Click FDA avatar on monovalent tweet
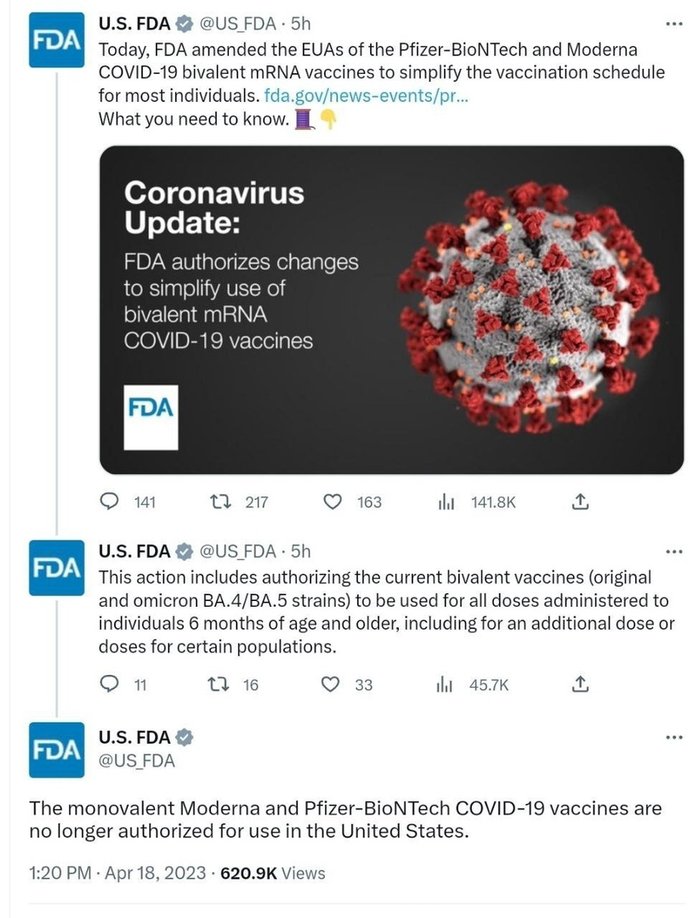Image resolution: width=700 pixels, height=918 pixels. pyautogui.click(x=57, y=750)
